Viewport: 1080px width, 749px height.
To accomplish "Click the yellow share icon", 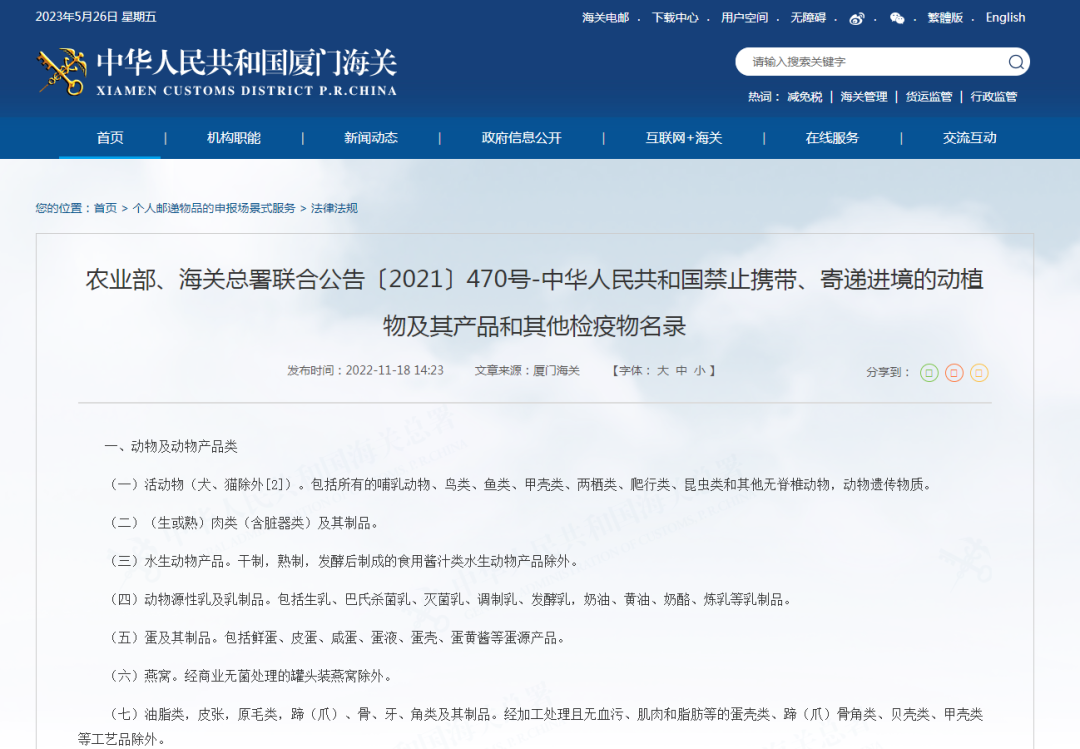I will click(x=979, y=373).
